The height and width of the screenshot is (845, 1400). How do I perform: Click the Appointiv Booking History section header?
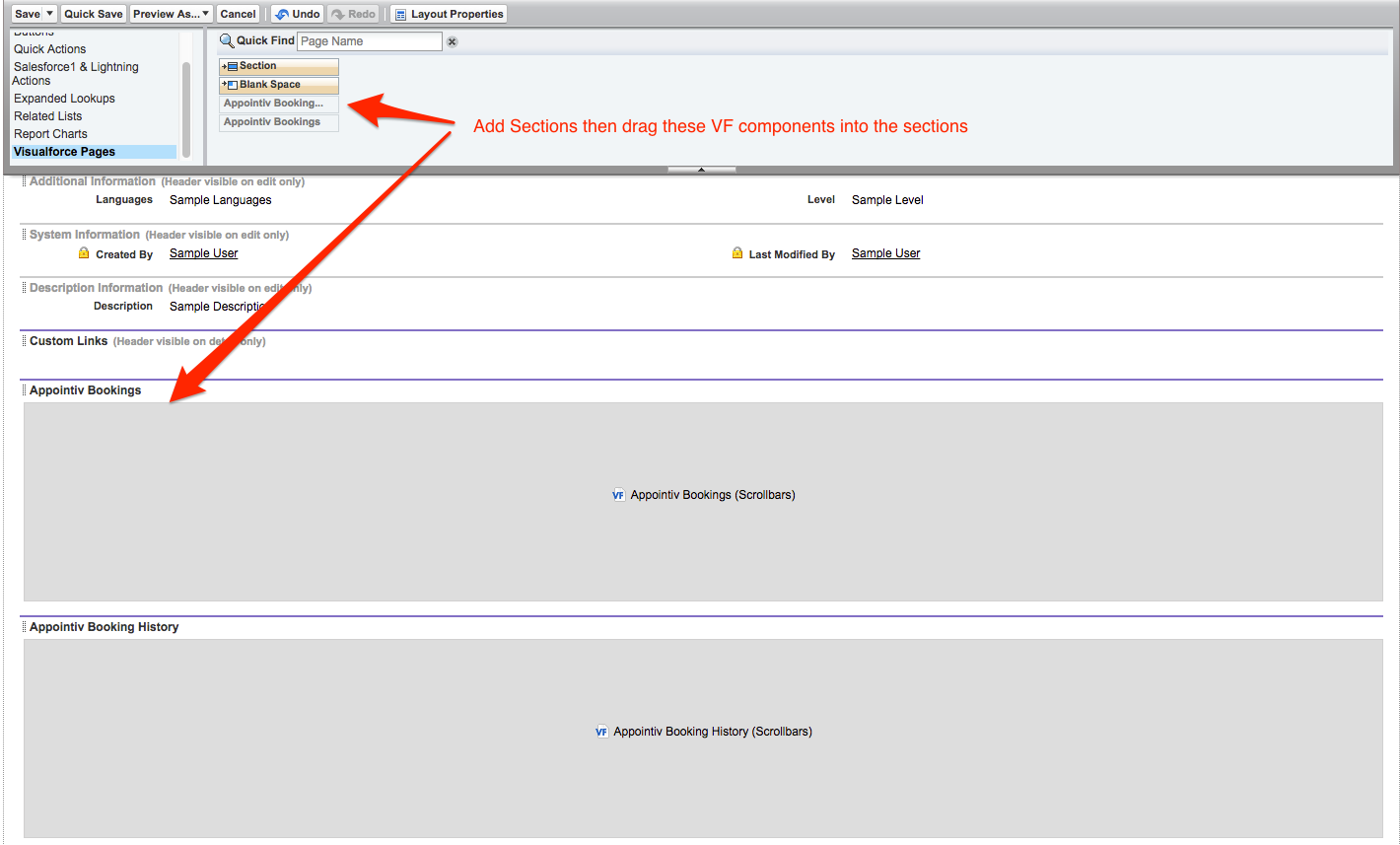click(x=105, y=627)
